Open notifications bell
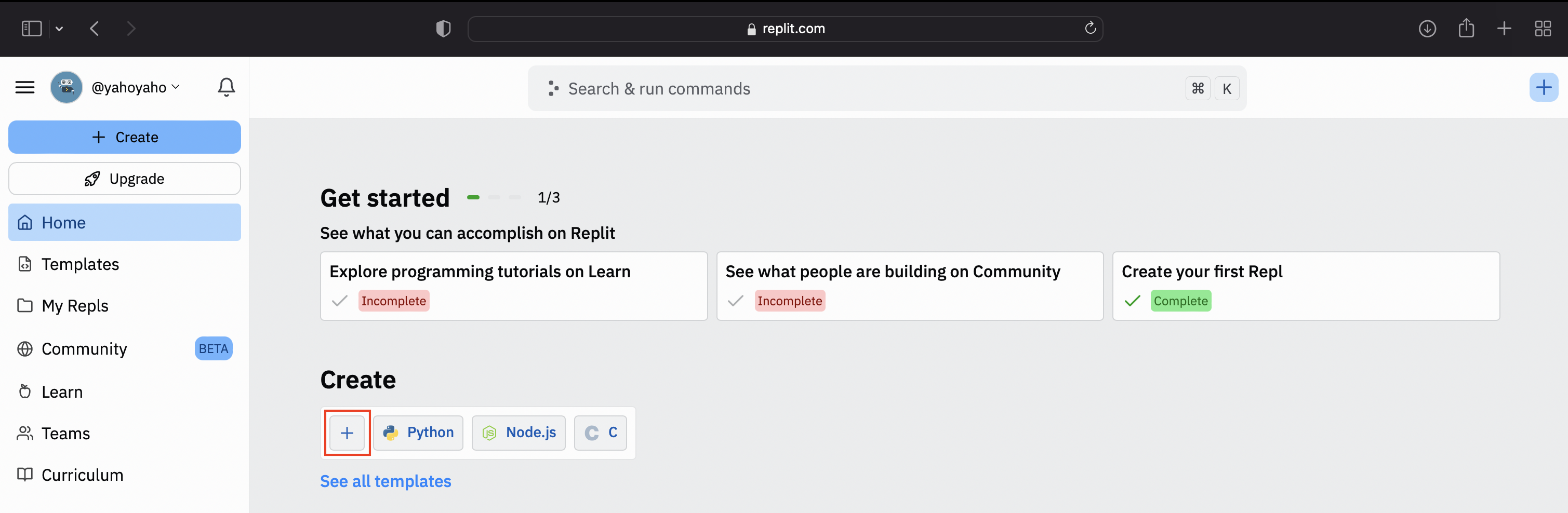The image size is (1568, 513). pos(226,87)
